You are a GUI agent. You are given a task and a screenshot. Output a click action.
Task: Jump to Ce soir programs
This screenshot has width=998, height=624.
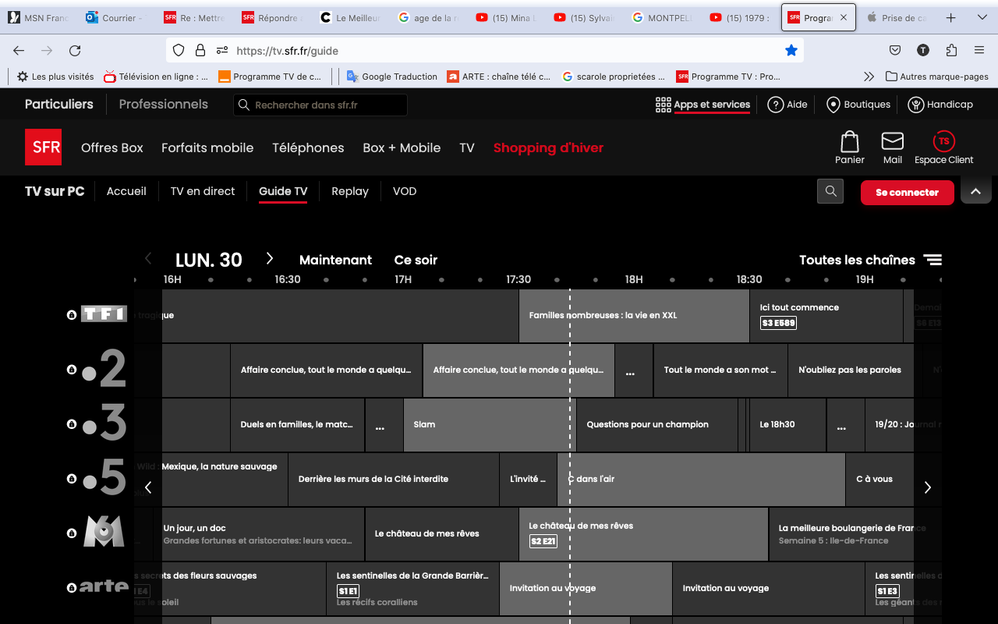pyautogui.click(x=415, y=260)
